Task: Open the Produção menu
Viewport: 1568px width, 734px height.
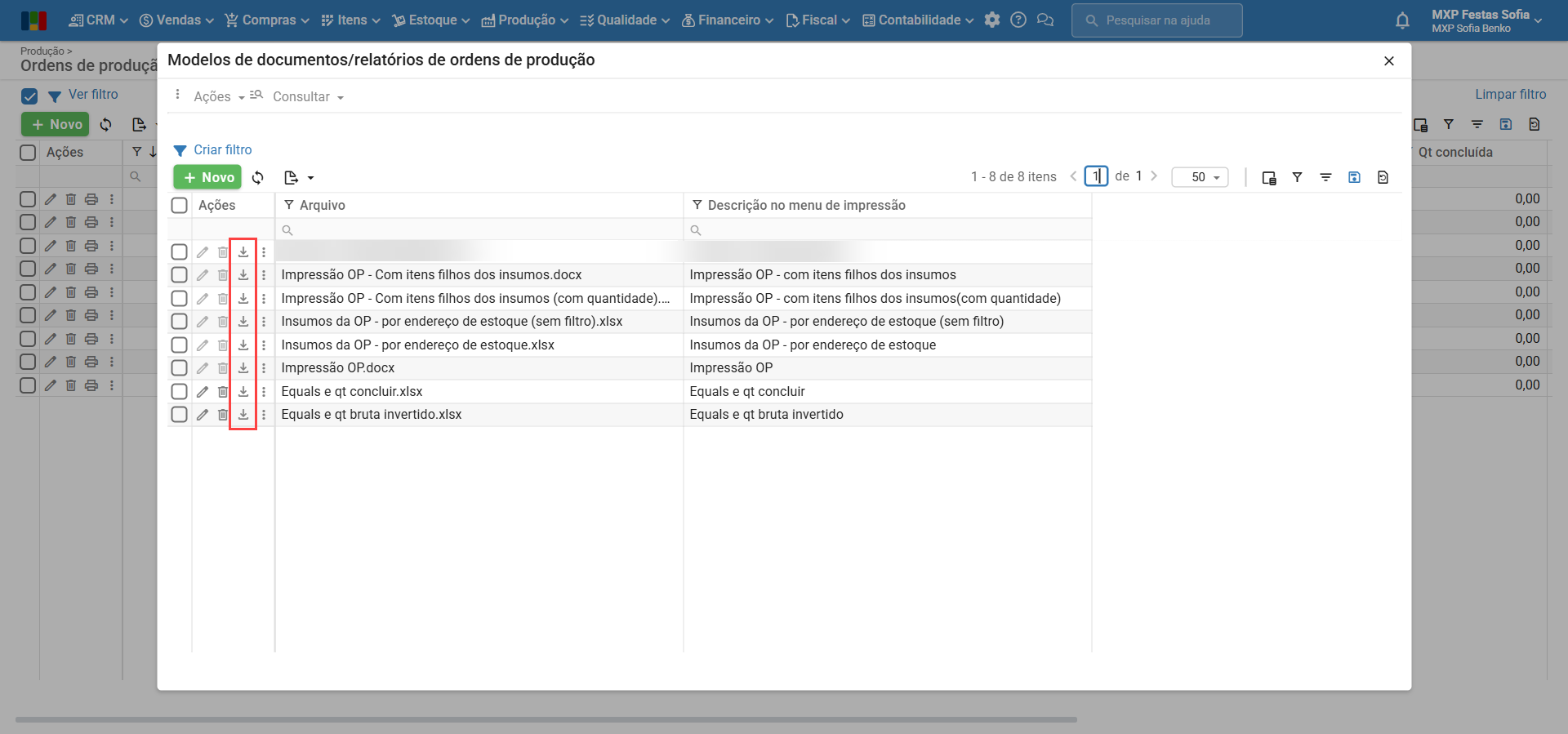Action: [525, 20]
